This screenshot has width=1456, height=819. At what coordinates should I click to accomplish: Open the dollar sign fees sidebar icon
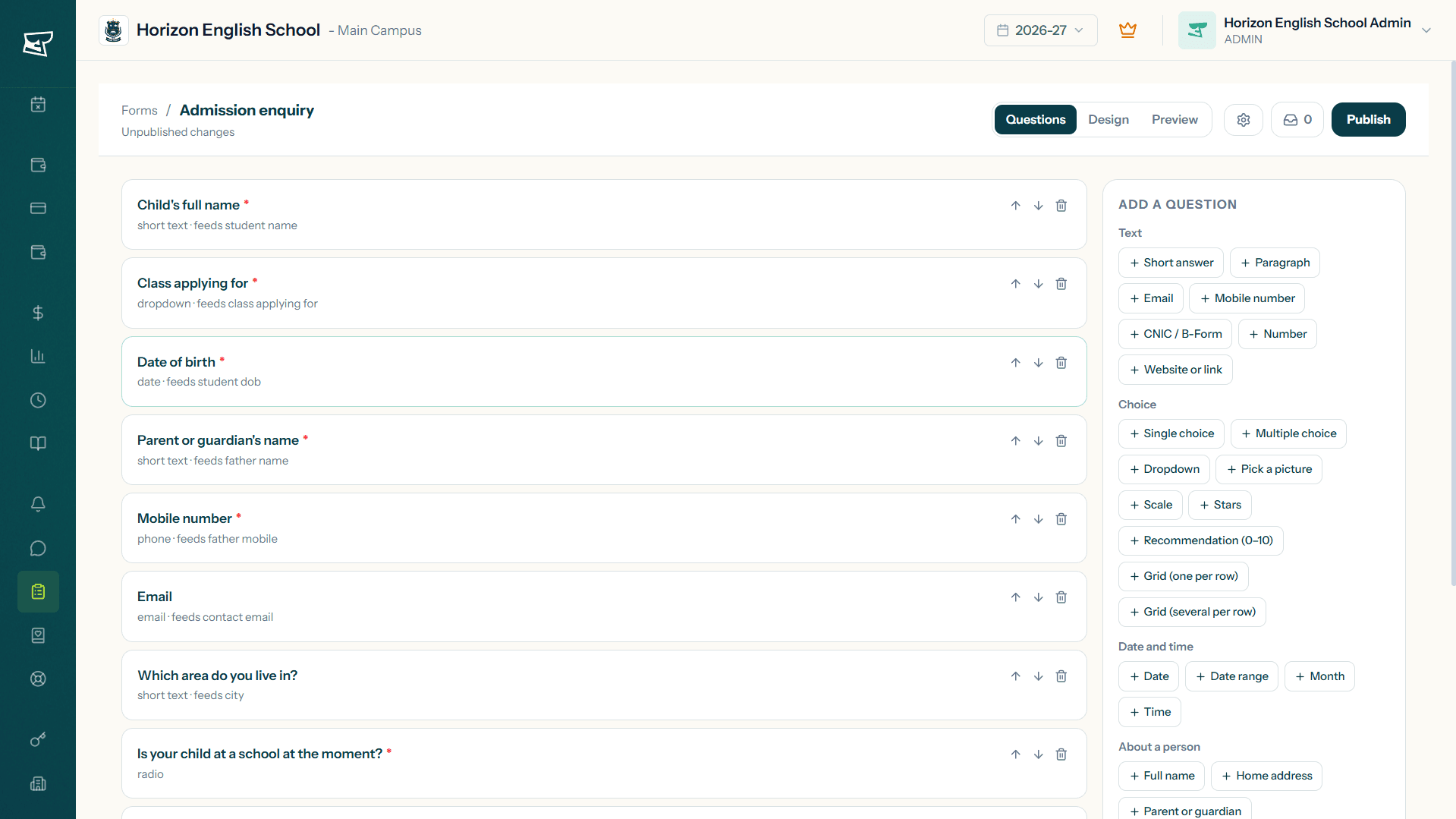(x=38, y=313)
